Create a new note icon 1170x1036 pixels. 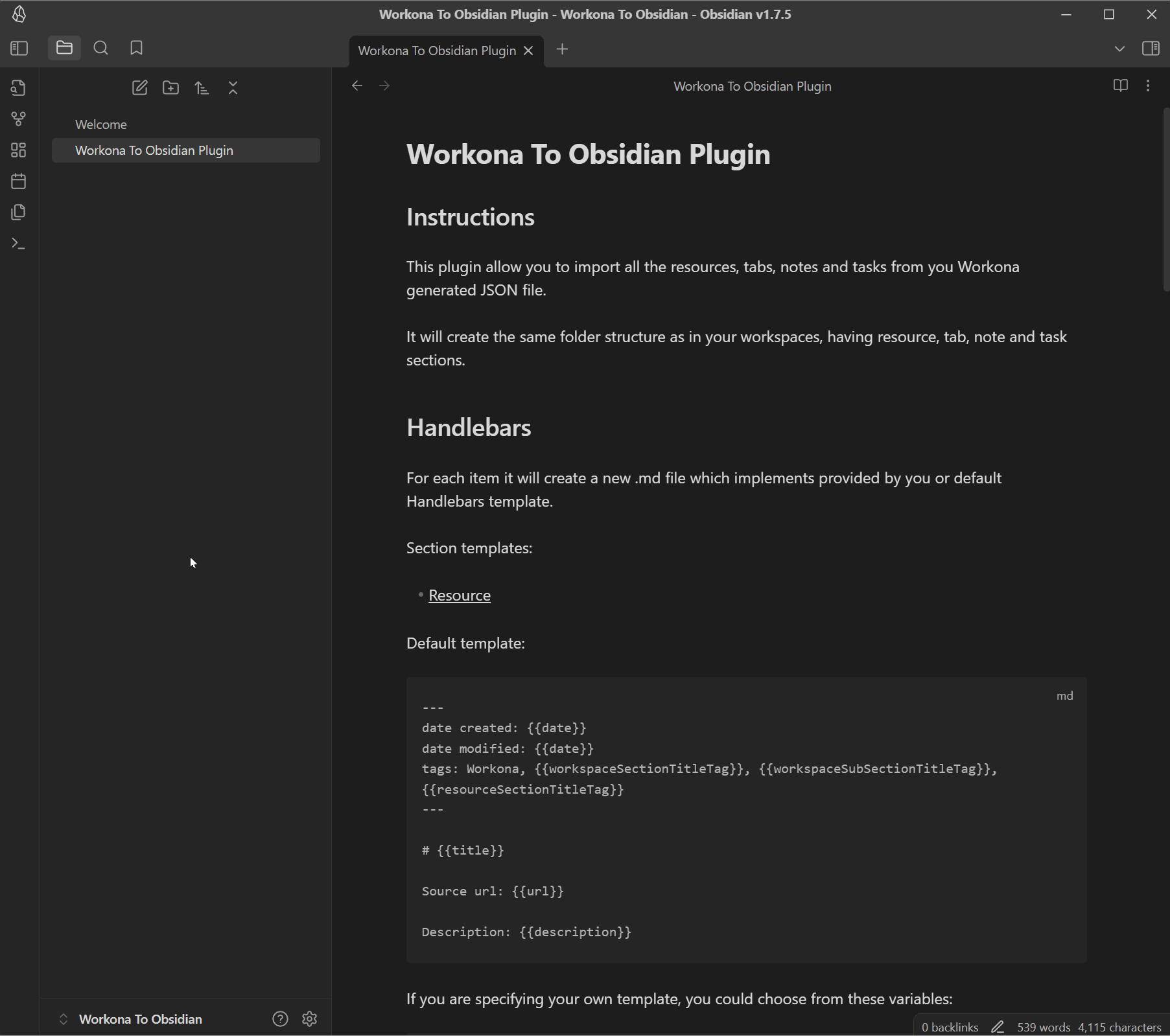pyautogui.click(x=140, y=88)
